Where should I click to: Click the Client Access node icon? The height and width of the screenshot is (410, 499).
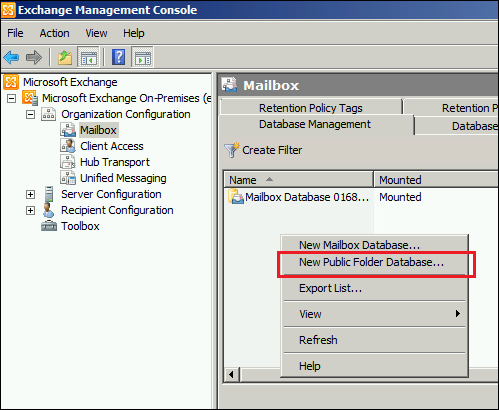pyautogui.click(x=68, y=146)
